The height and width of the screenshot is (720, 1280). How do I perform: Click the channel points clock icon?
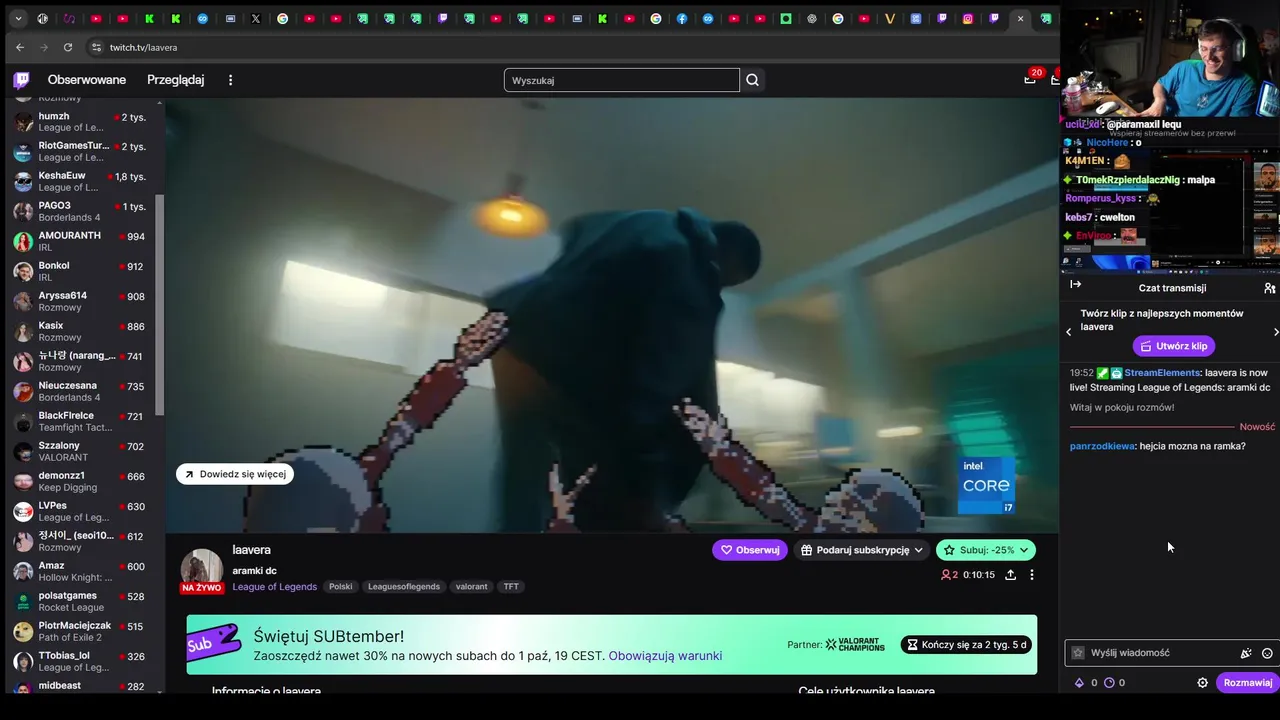click(x=1109, y=683)
